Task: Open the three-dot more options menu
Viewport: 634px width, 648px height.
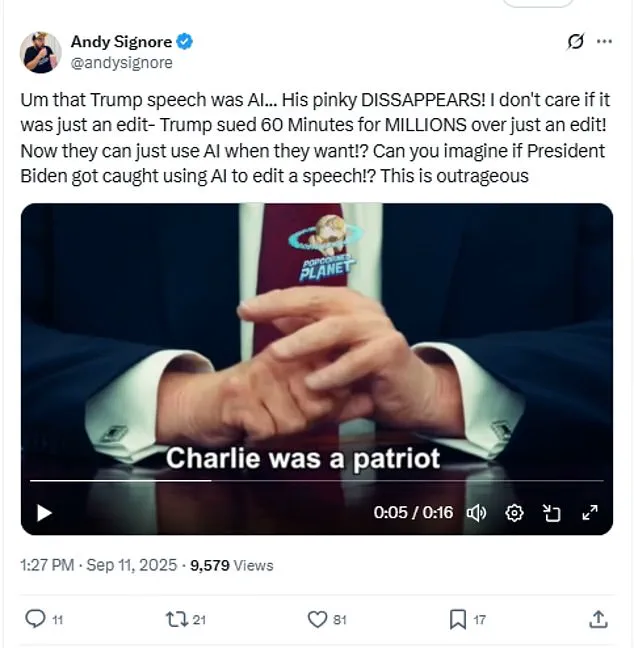Action: click(604, 43)
